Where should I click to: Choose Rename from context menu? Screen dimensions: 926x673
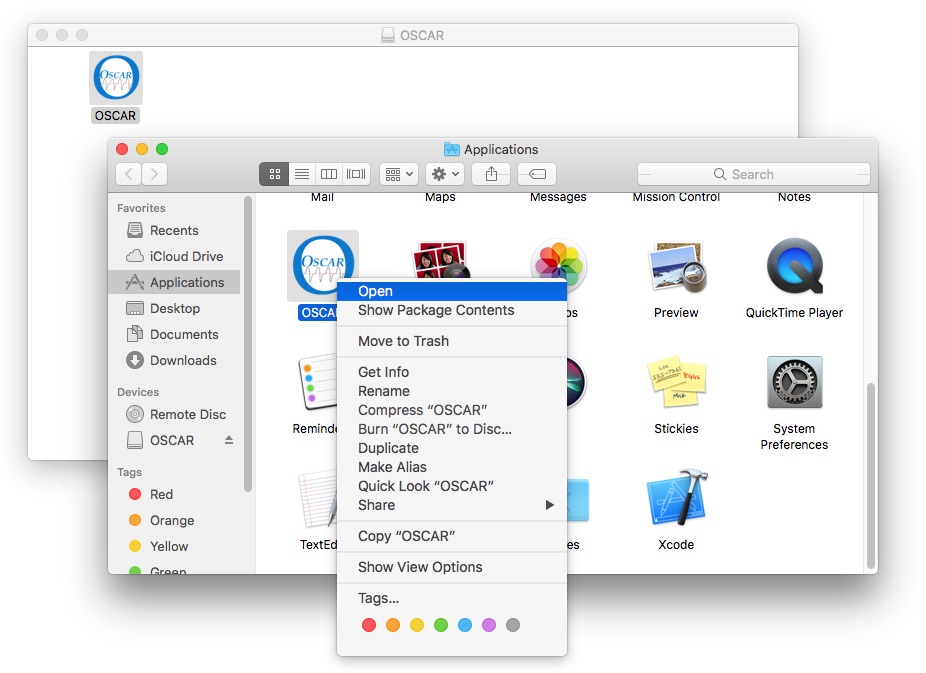pos(452,391)
